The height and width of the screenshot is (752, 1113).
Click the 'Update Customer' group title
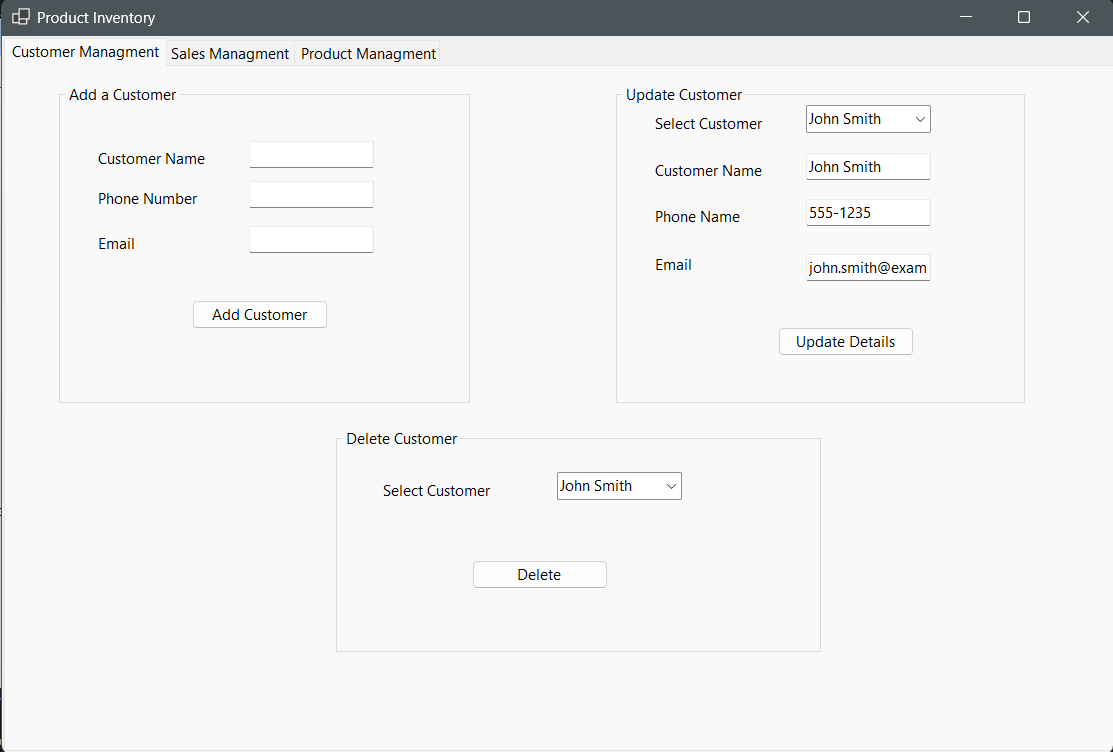click(x=684, y=95)
